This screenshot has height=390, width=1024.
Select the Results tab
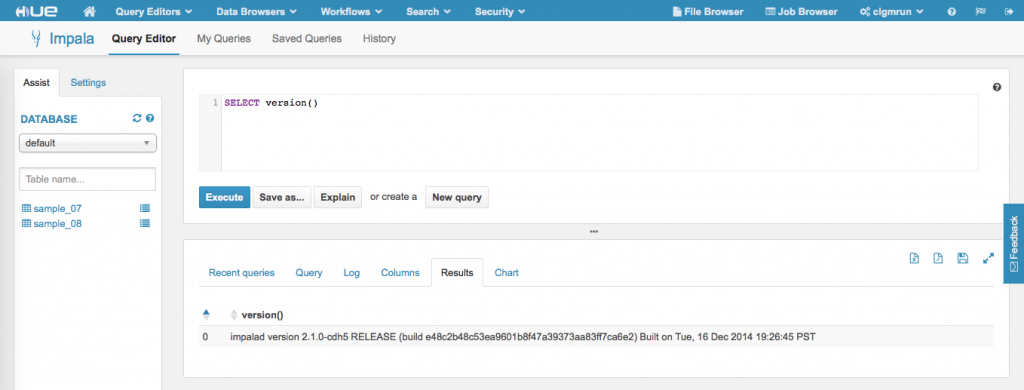[457, 272]
